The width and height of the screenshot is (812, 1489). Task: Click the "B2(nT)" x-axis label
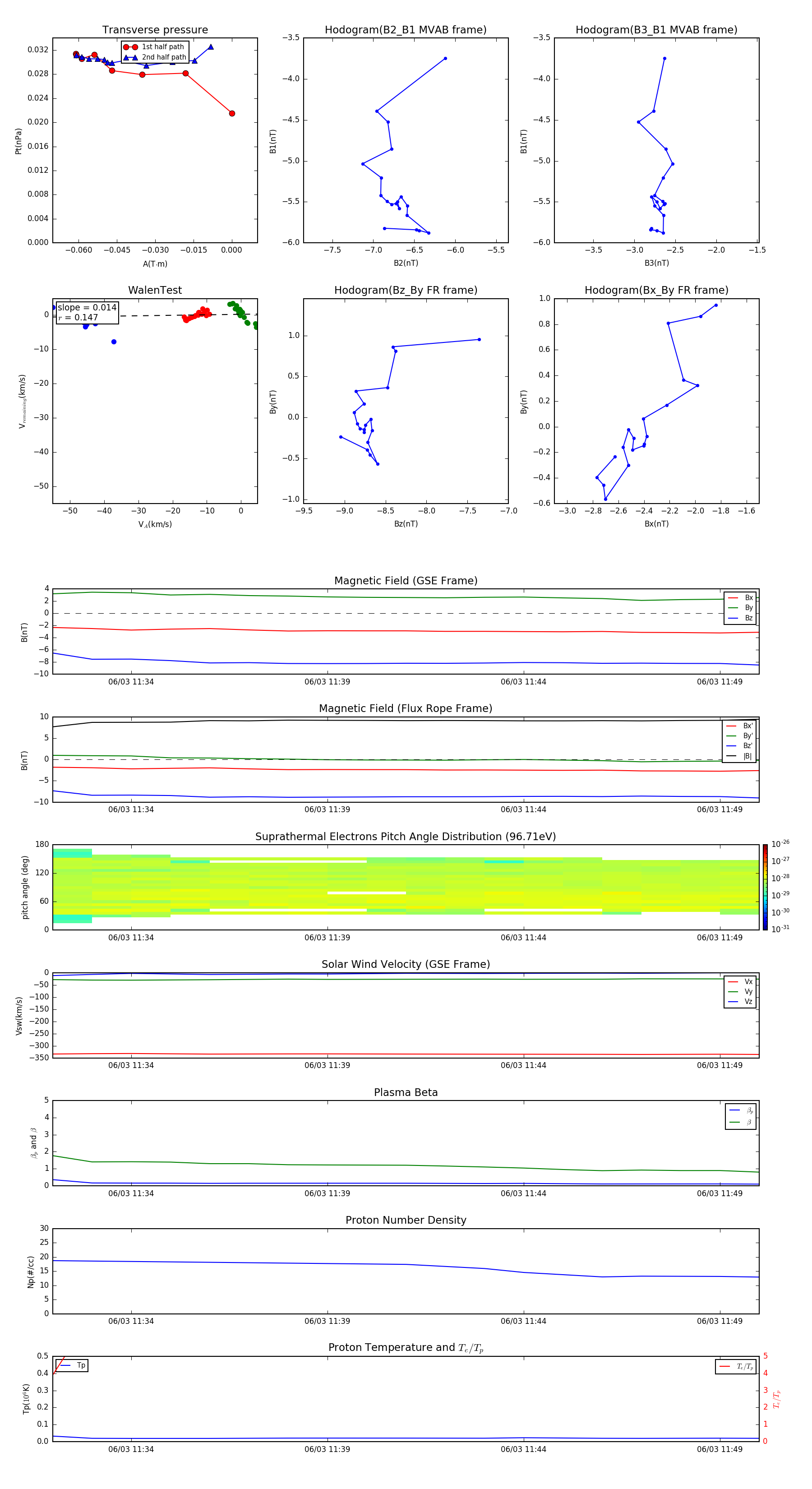406,263
